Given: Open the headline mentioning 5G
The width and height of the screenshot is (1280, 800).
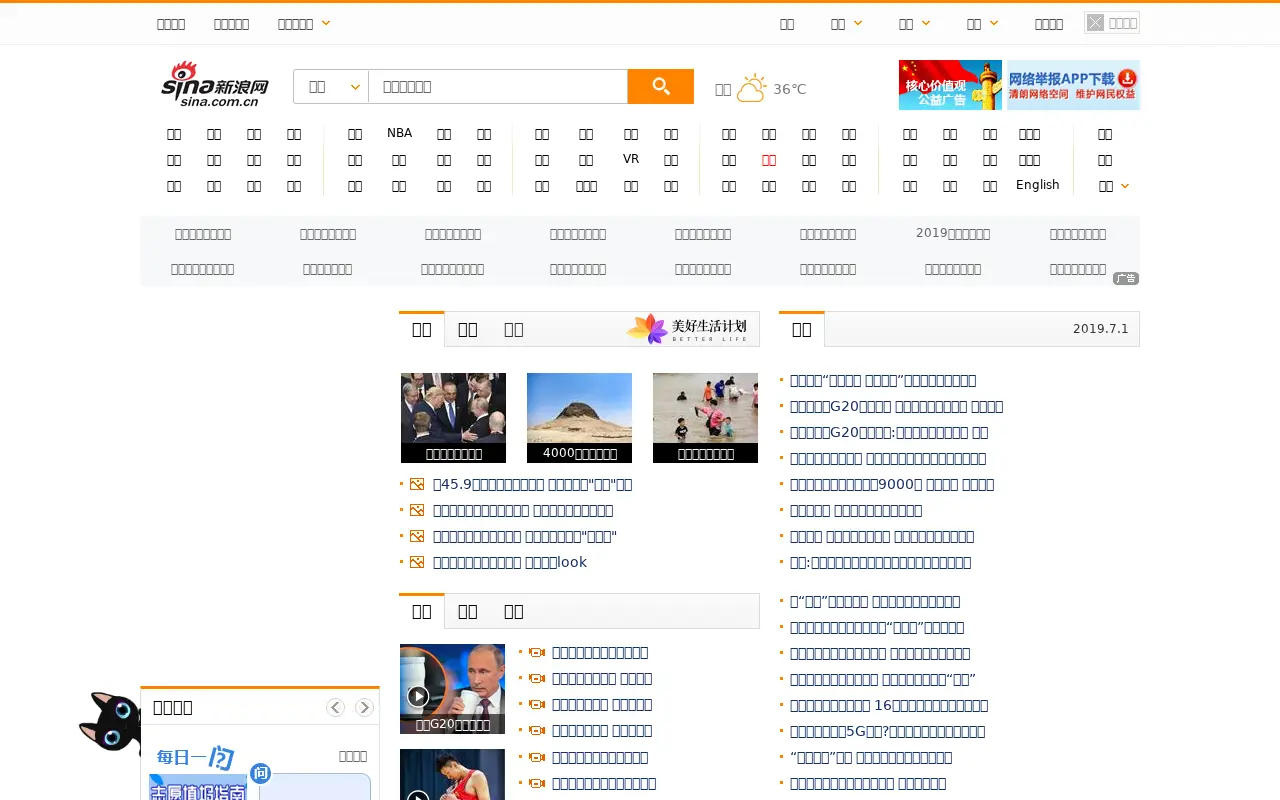Looking at the screenshot, I should [x=887, y=732].
